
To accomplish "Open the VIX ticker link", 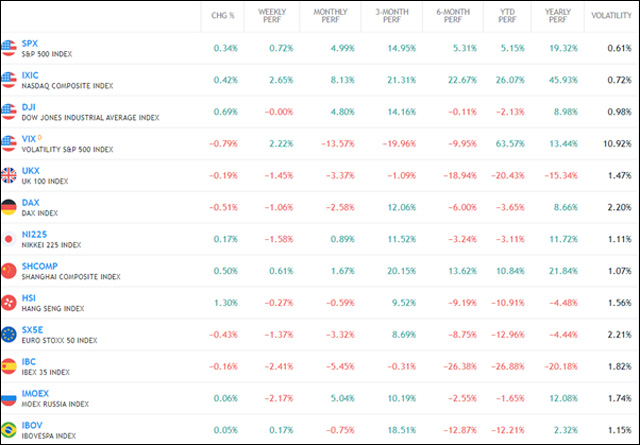I will (28, 137).
